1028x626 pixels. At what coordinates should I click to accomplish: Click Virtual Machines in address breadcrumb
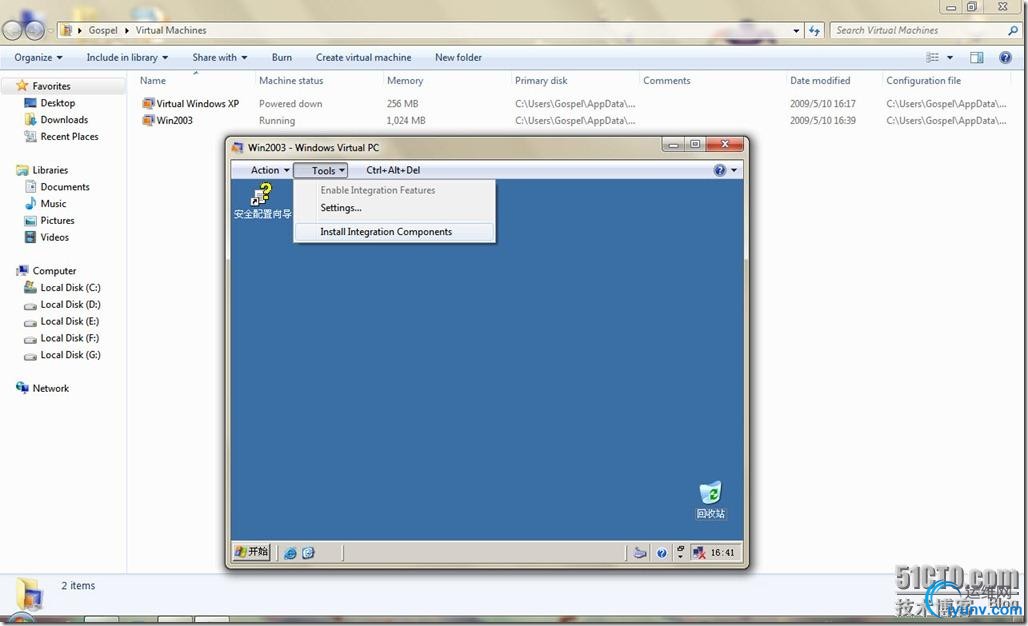tap(171, 30)
